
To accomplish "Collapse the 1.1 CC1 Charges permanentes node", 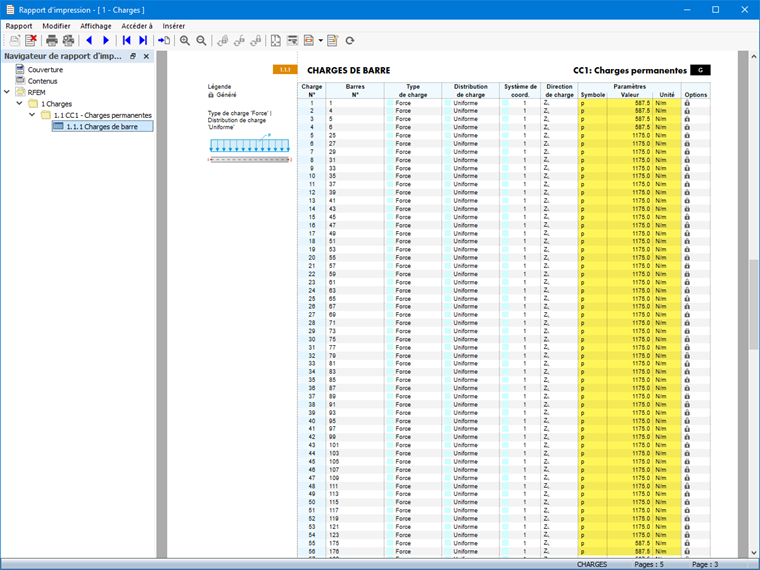I will click(x=32, y=116).
